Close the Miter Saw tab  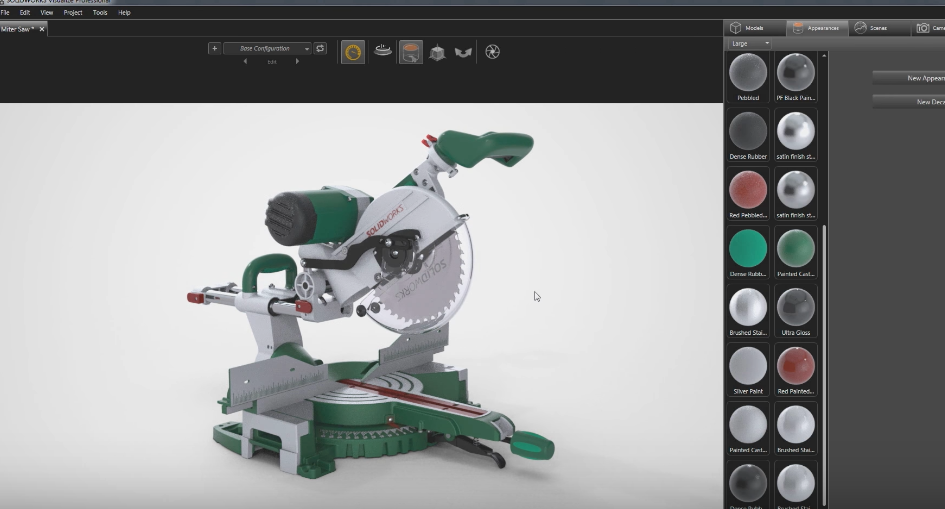tap(42, 29)
